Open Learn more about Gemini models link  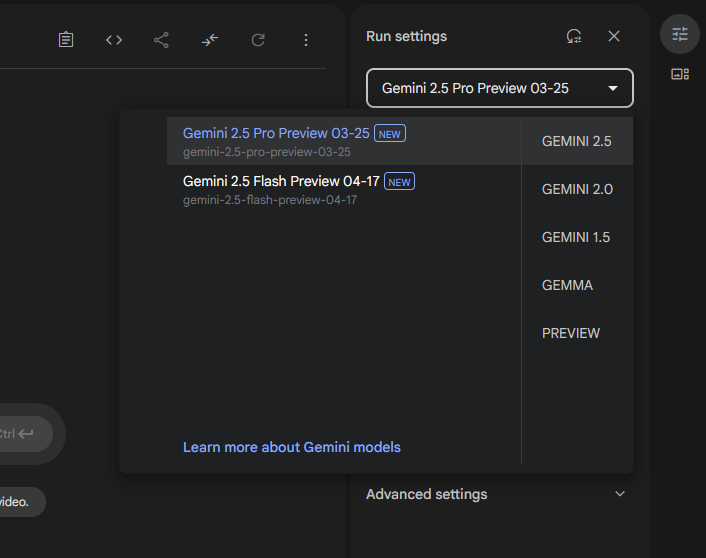[x=292, y=447]
